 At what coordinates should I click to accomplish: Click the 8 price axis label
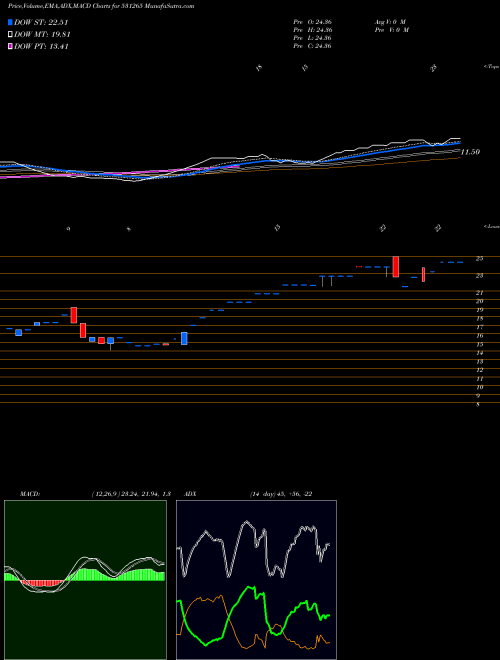[479, 405]
